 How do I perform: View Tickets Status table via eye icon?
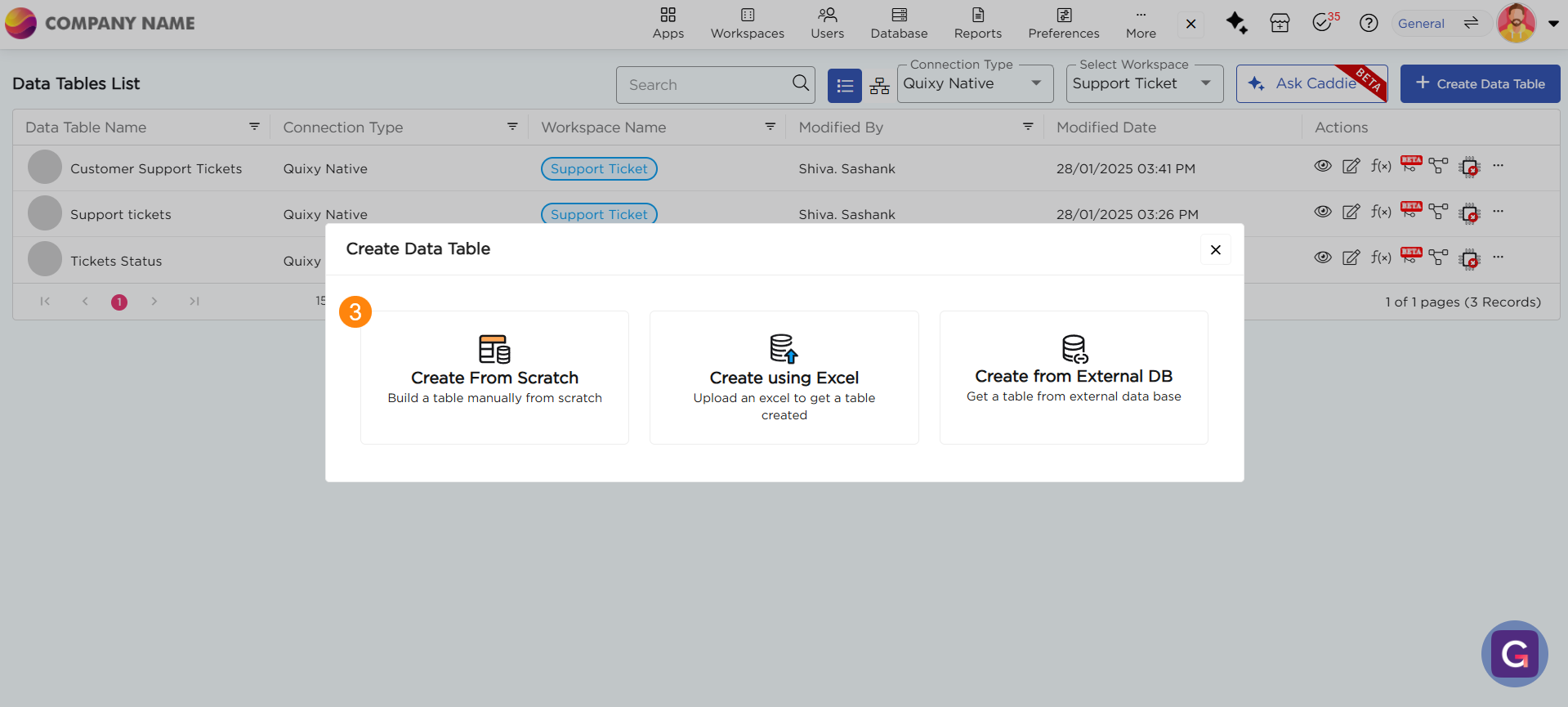[x=1322, y=257]
